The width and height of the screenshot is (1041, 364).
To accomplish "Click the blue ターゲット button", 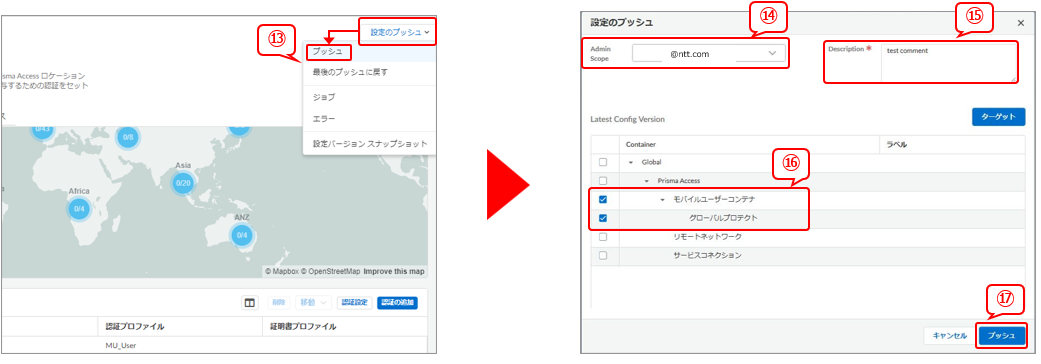I will click(x=999, y=117).
